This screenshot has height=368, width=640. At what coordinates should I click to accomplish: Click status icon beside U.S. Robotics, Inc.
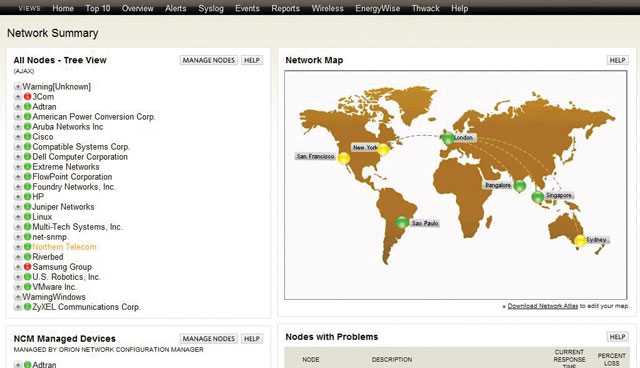[27, 277]
